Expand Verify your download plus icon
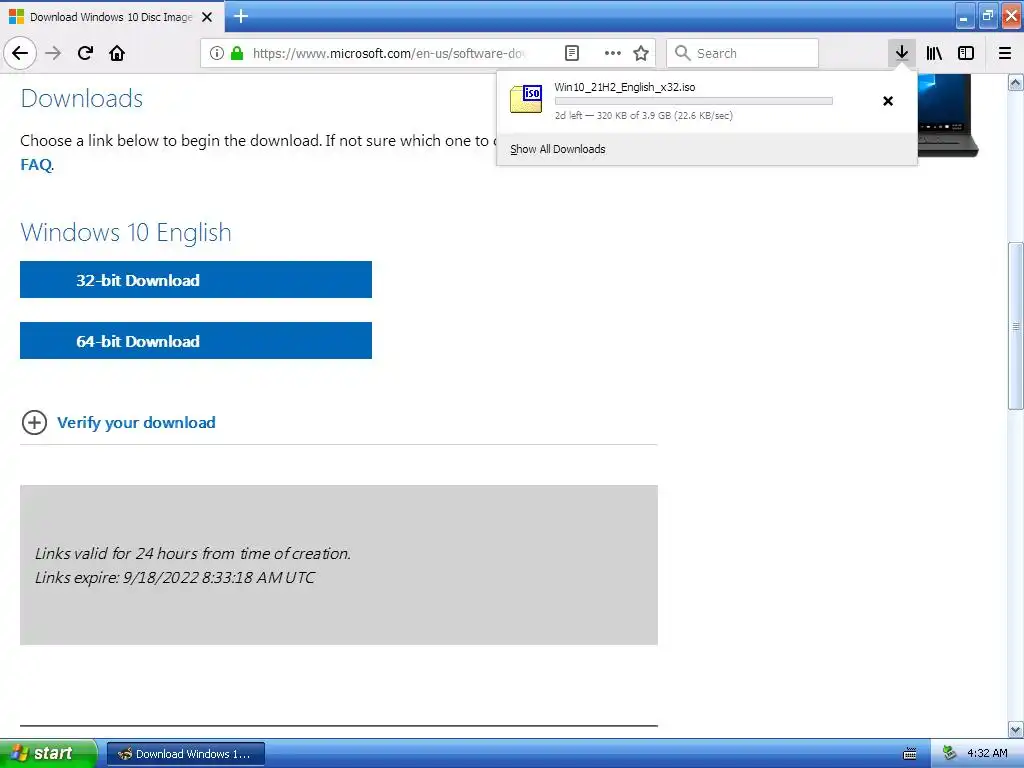 tap(34, 423)
